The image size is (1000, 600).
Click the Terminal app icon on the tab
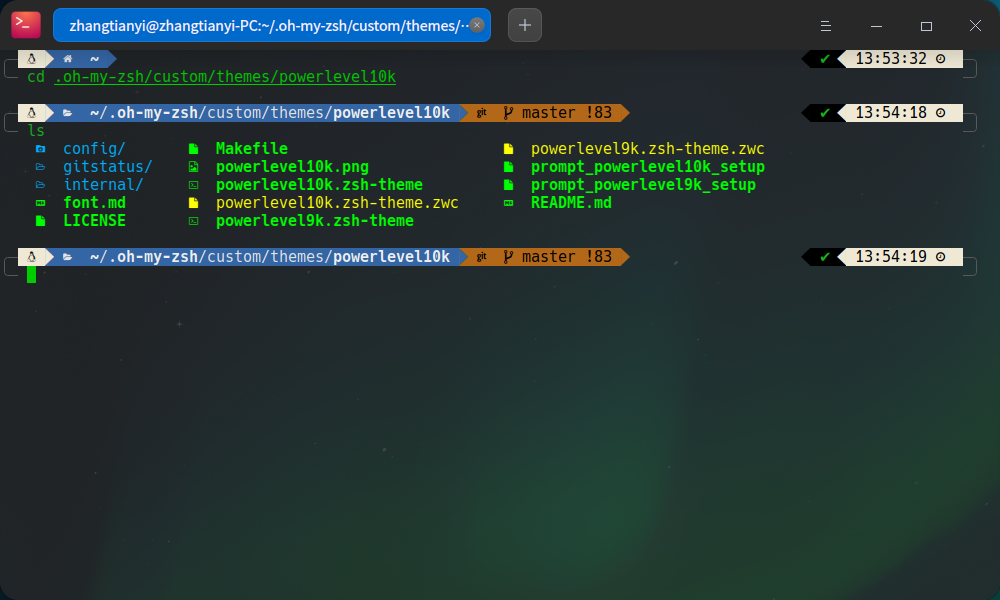[25, 24]
